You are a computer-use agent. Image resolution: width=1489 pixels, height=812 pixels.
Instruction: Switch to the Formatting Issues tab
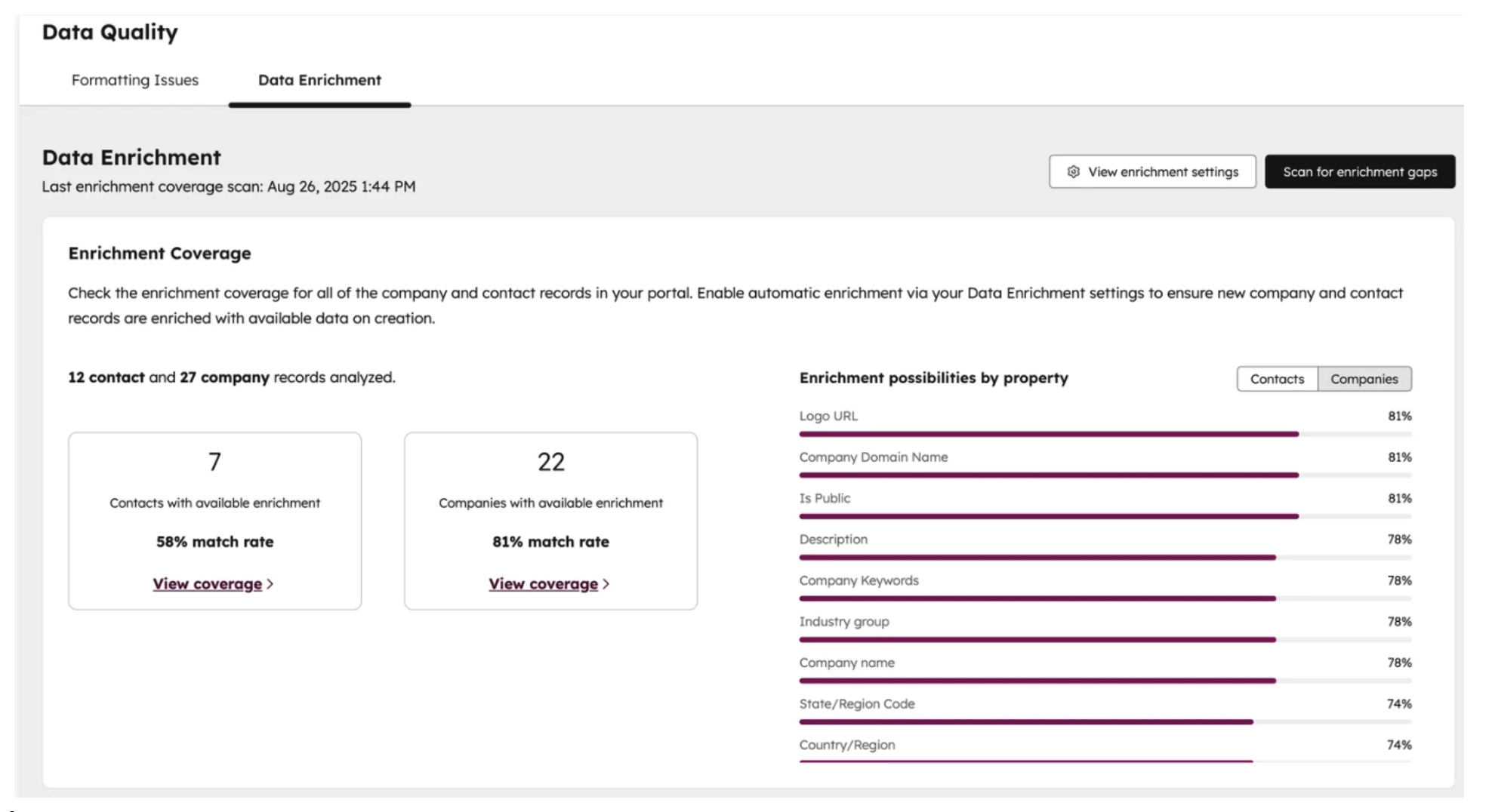pos(135,80)
